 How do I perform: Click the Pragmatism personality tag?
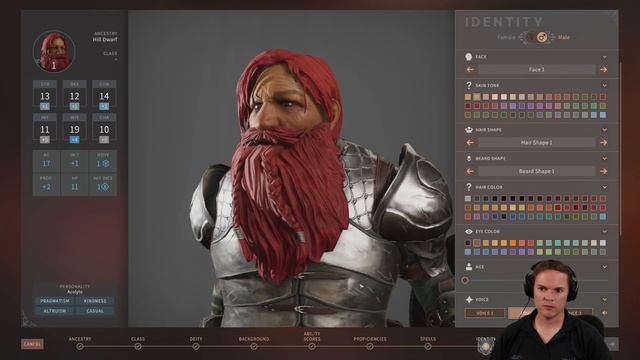[x=55, y=301]
